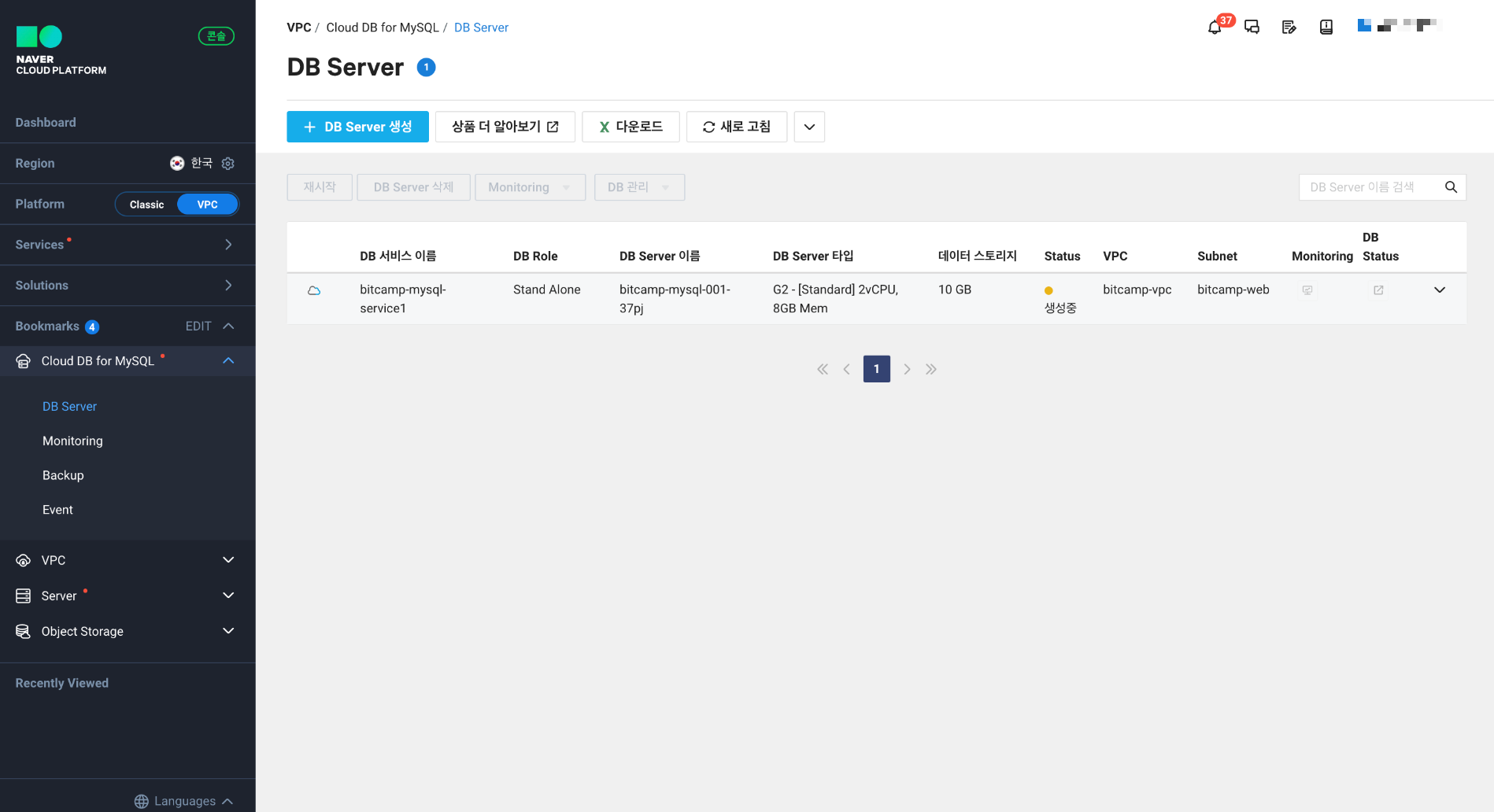Click the cloud icon in the bitcamp-mysql row
The image size is (1494, 812).
[x=314, y=290]
